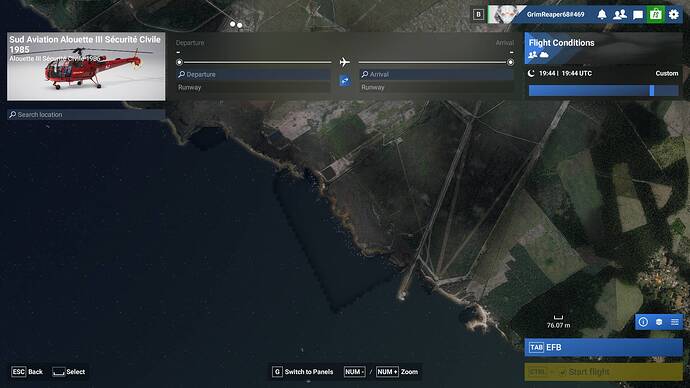
Task: Click the airplane icon on the route line
Action: point(345,62)
